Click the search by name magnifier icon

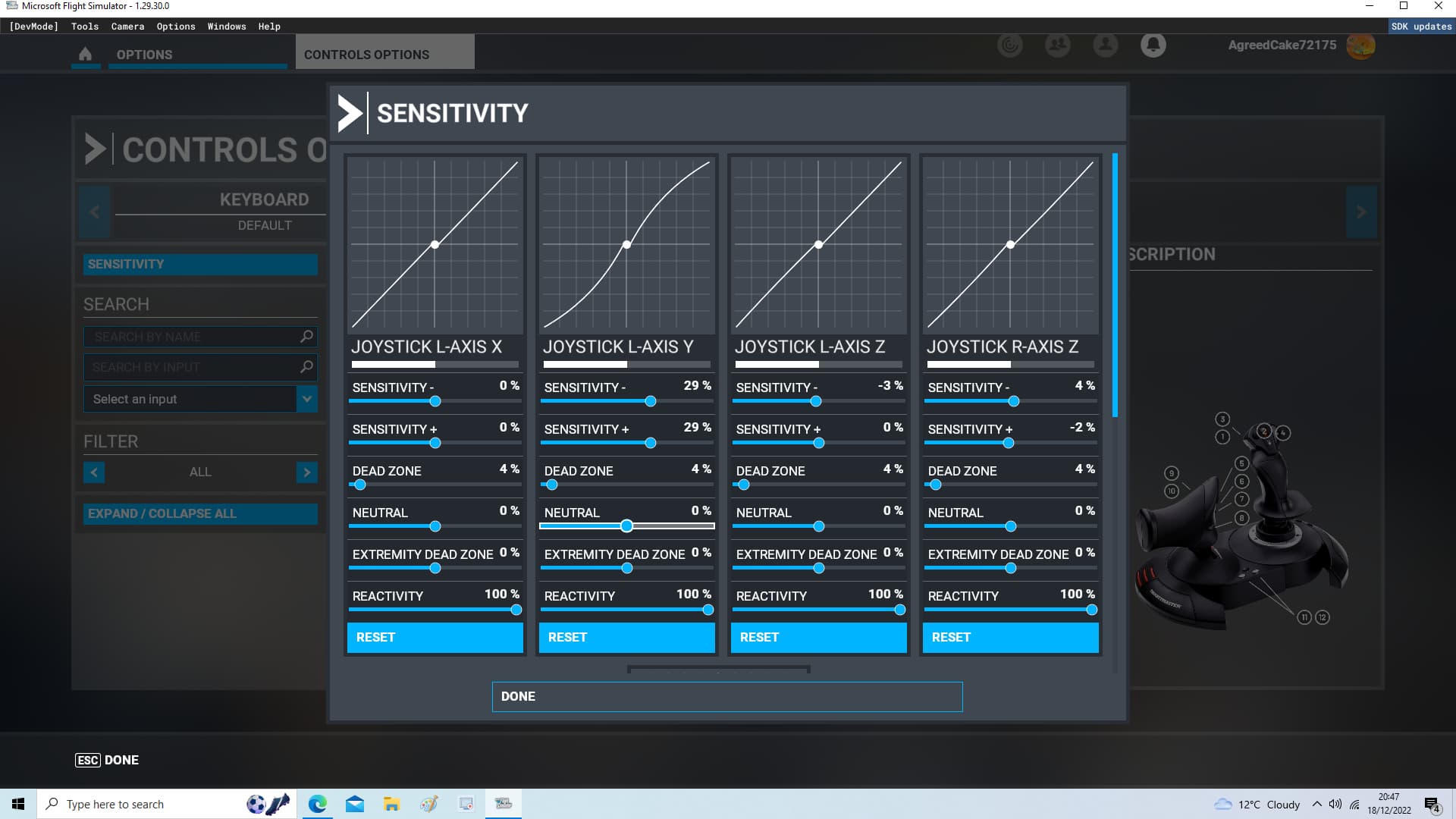(306, 336)
